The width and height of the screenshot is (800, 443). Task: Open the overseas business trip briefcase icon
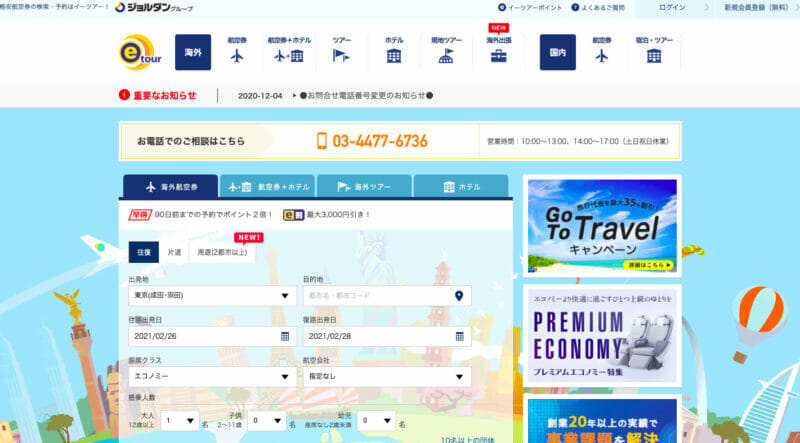coord(498,56)
